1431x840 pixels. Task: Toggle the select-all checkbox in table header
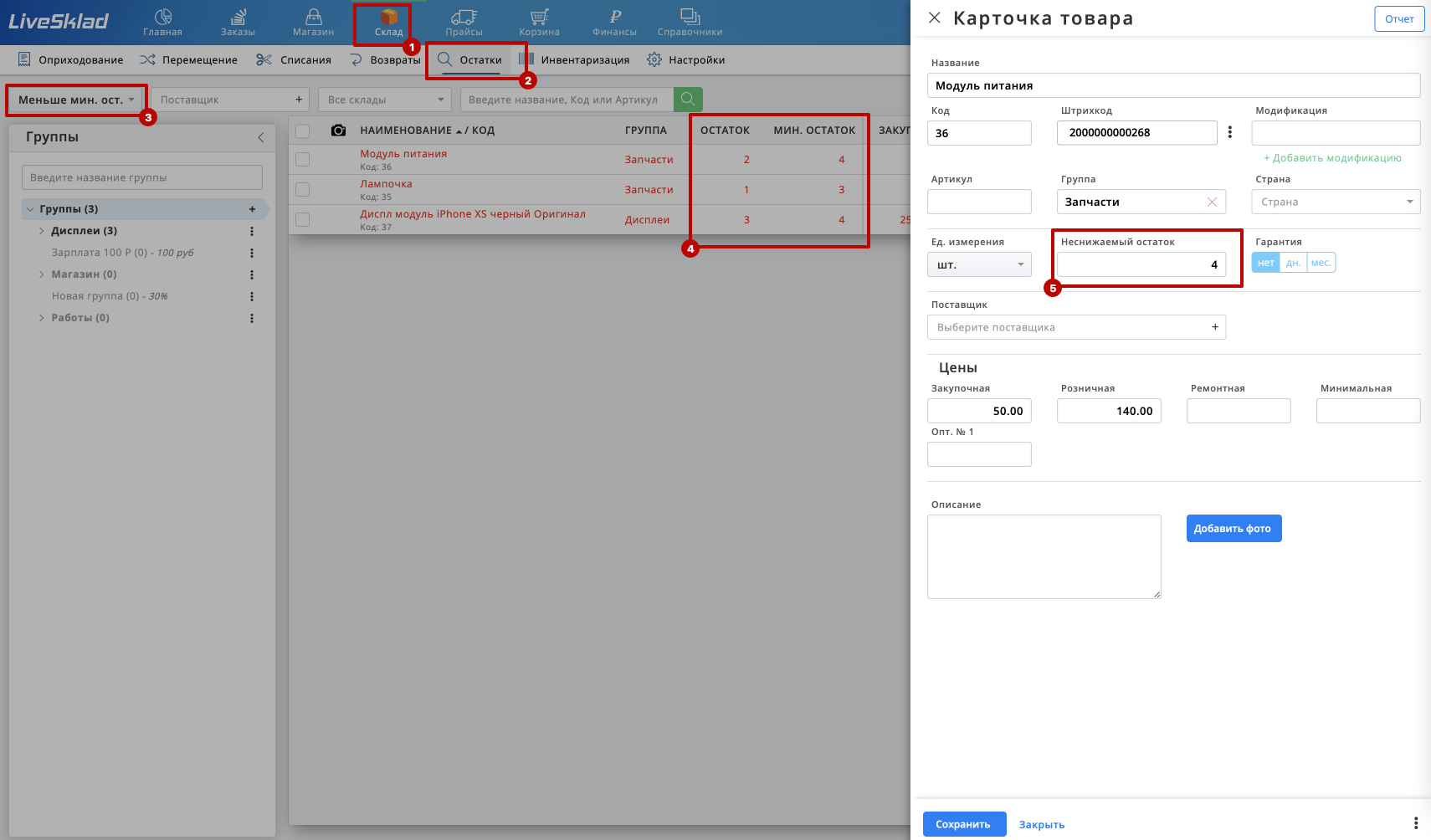(x=303, y=131)
